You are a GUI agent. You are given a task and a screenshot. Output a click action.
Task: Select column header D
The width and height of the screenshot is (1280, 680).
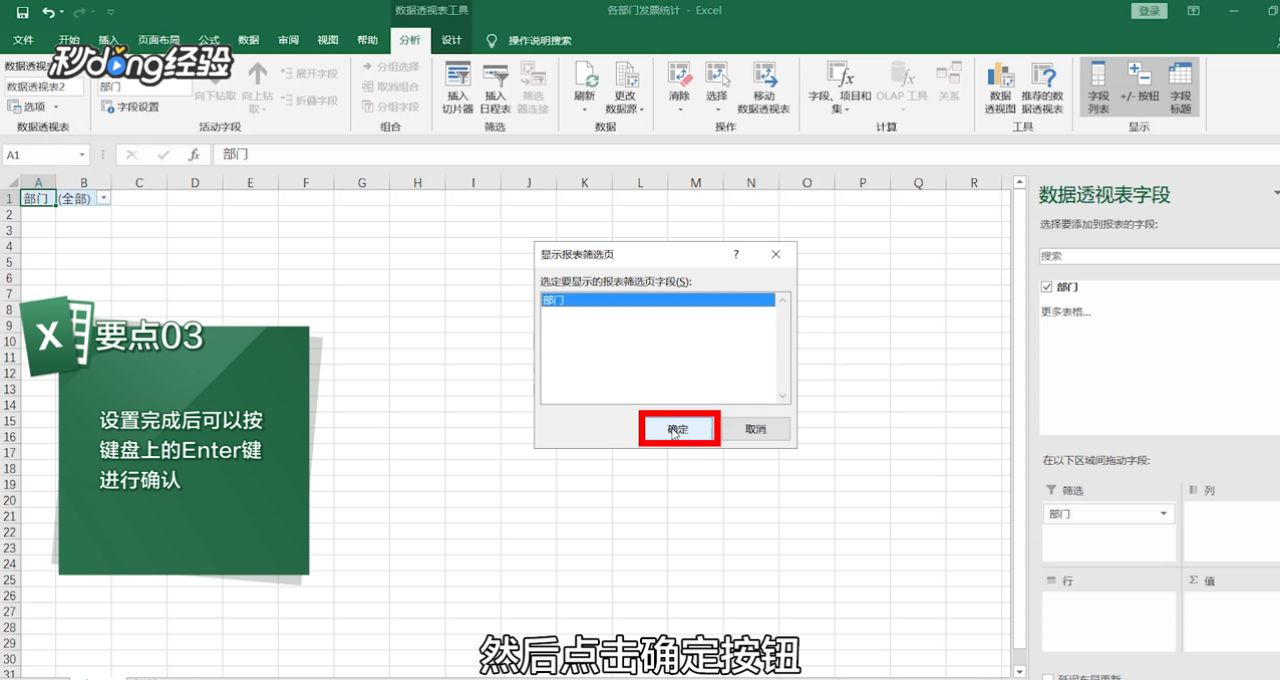(x=194, y=183)
